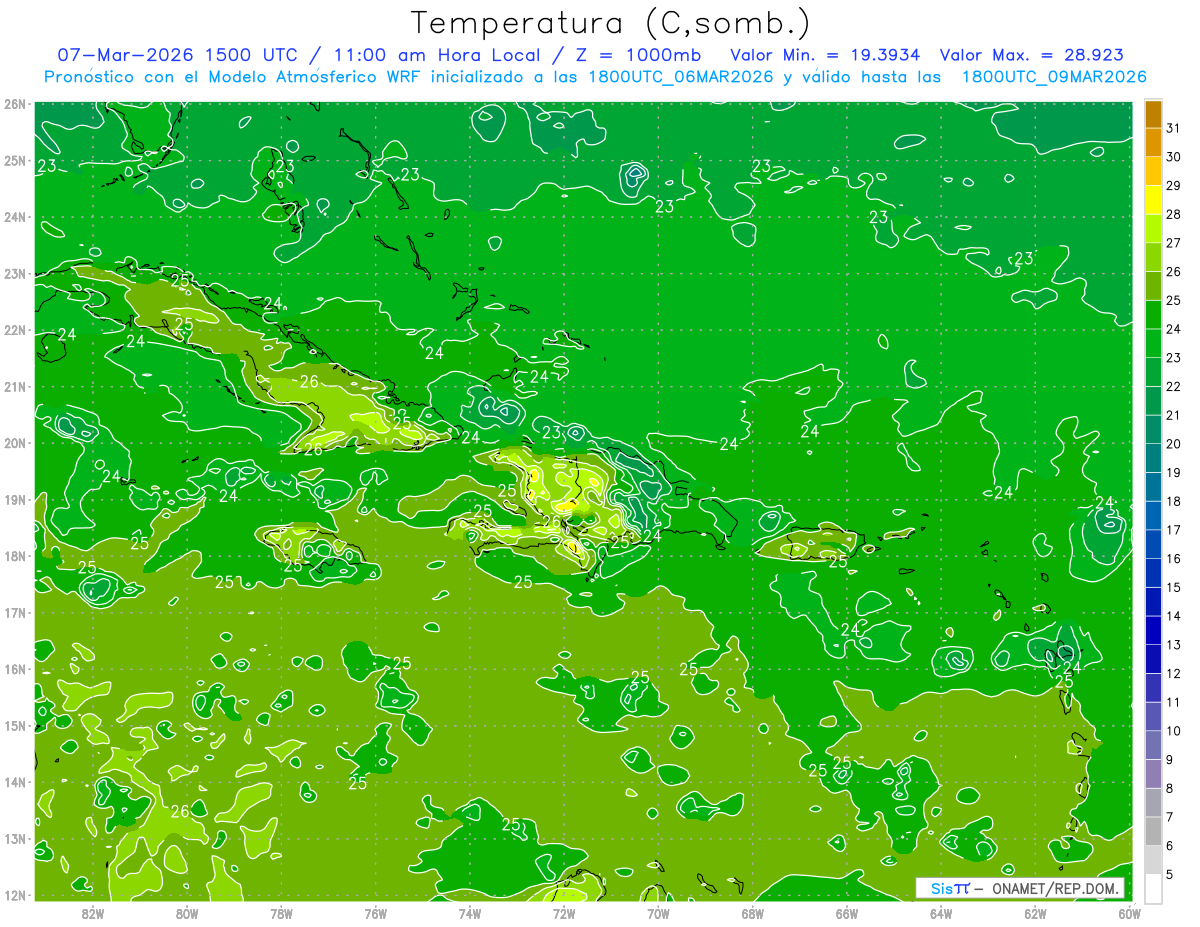Click the title "Temperatura (C,somb.)"
The height and width of the screenshot is (927, 1200).
[x=611, y=23]
